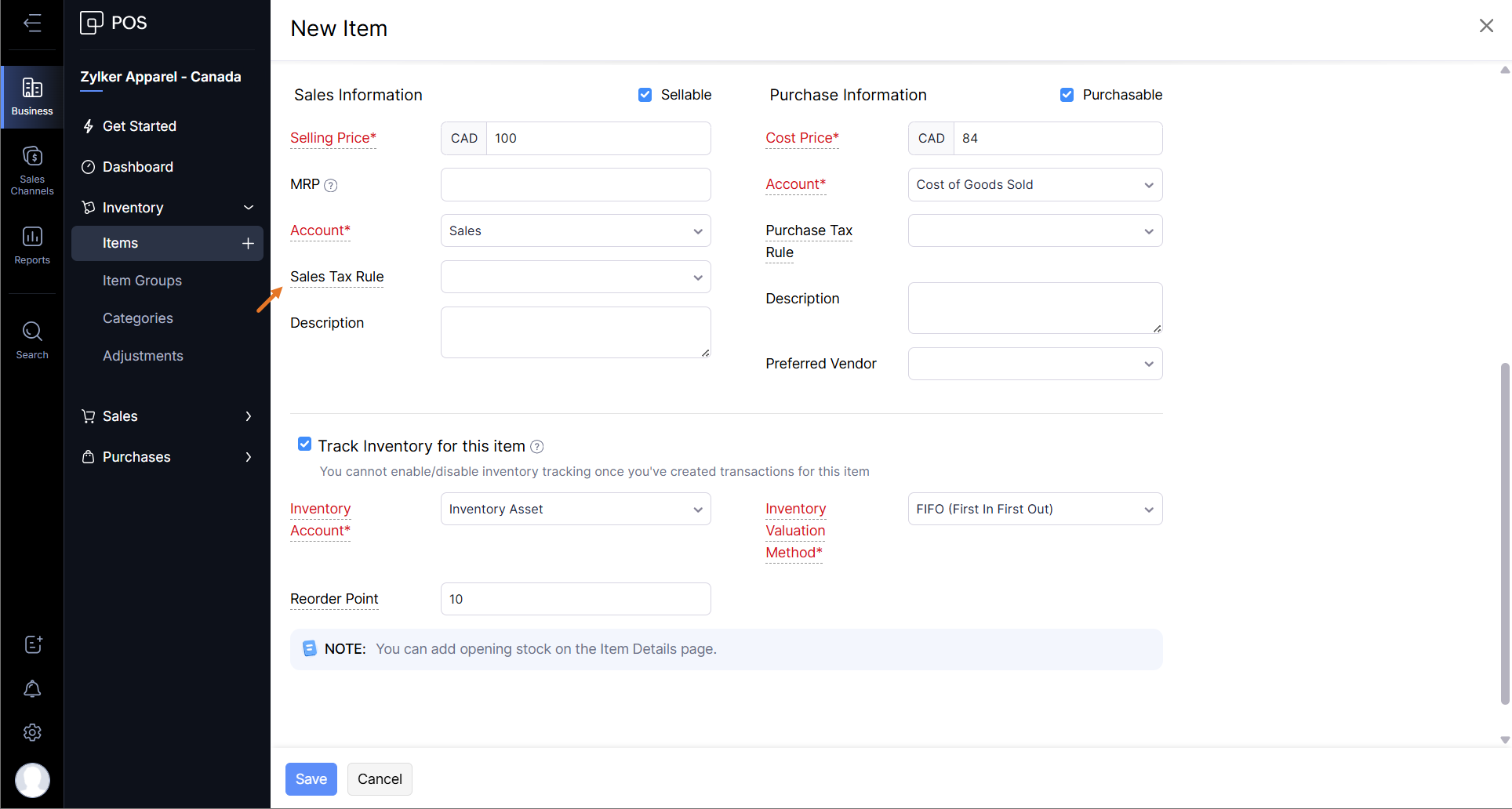Screen dimensions: 1512x809
Task: Open the Sales Channels icon
Action: tap(32, 169)
